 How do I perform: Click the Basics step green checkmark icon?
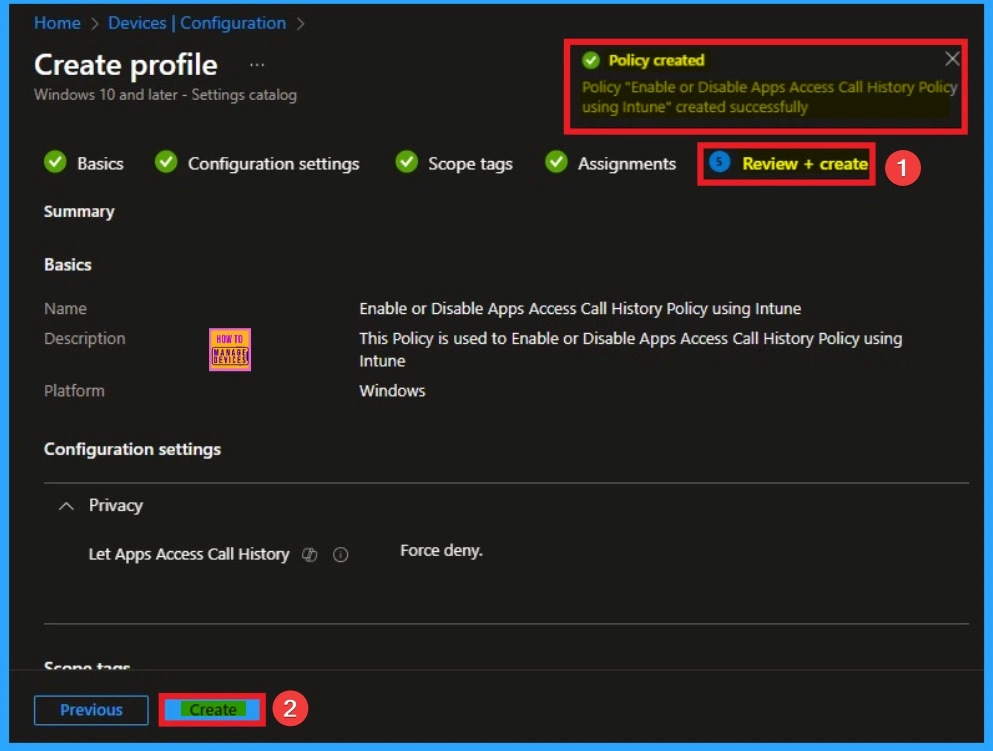tap(55, 161)
